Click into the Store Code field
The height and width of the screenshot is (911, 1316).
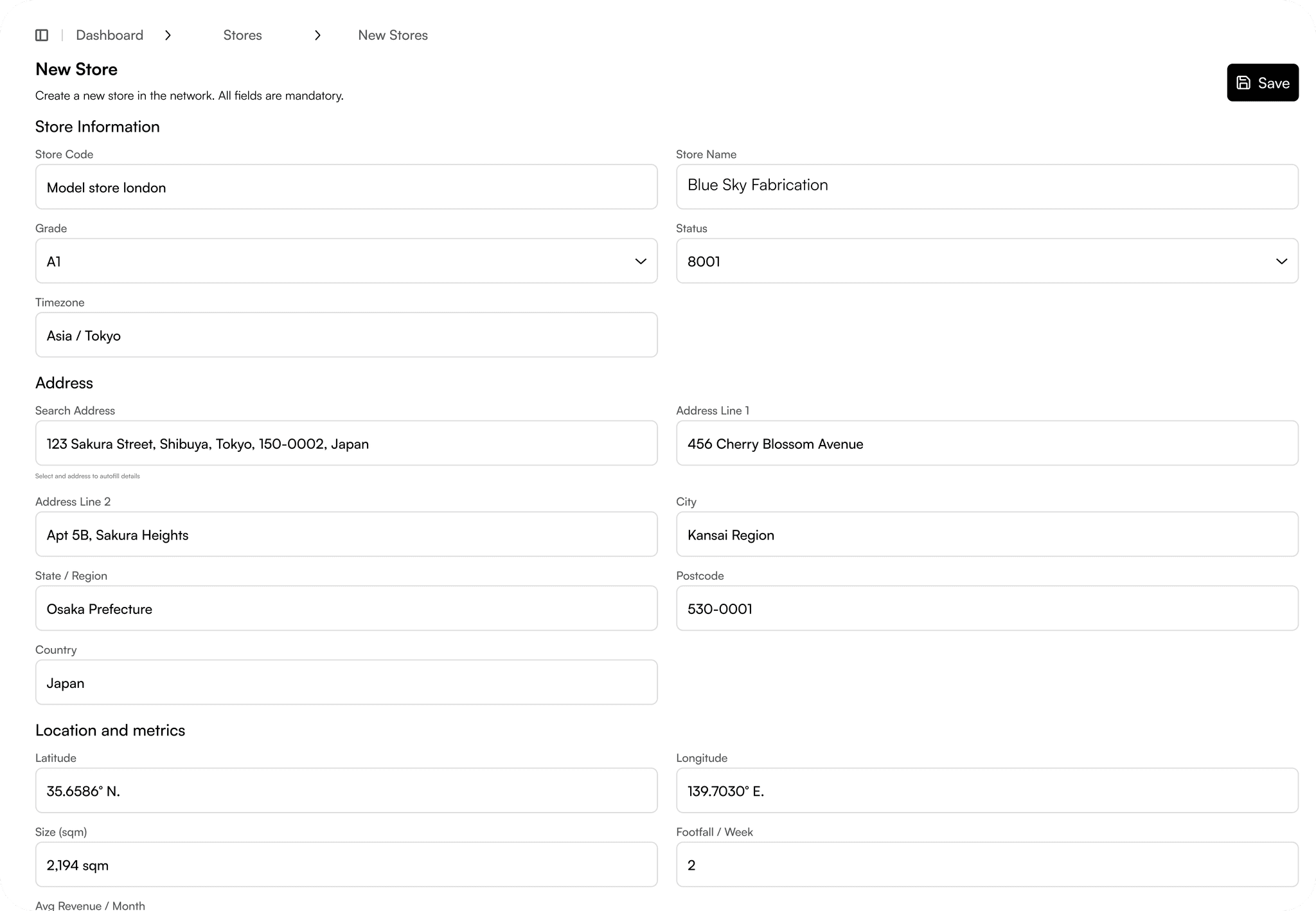click(346, 187)
